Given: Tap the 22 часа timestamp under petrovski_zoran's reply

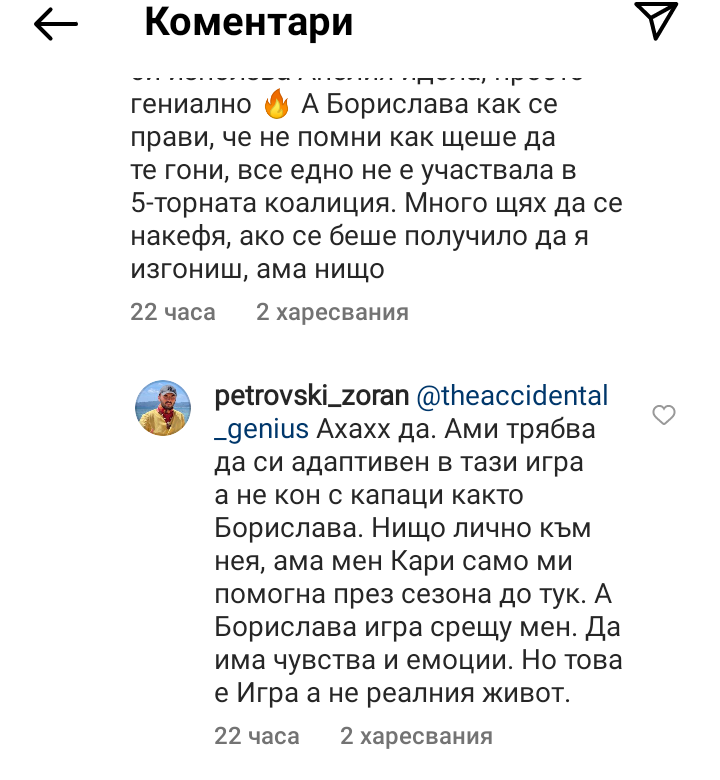Looking at the screenshot, I should coord(257,737).
